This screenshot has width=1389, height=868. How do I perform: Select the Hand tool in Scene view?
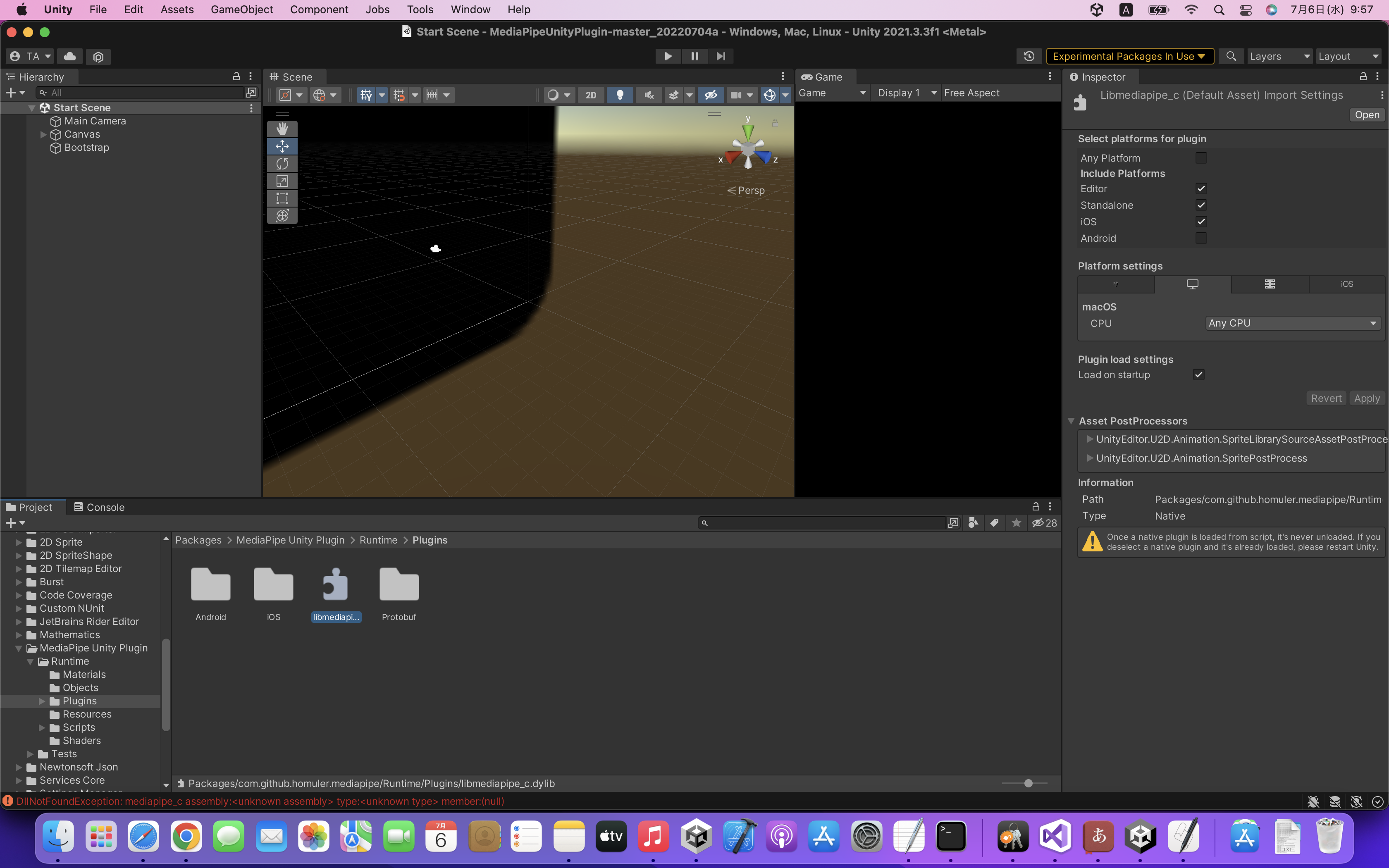coord(282,129)
